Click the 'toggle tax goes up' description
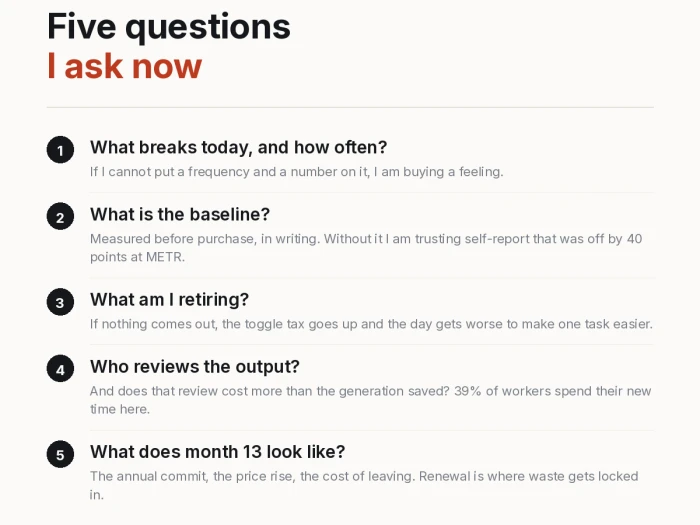Image resolution: width=700 pixels, height=525 pixels. click(371, 324)
